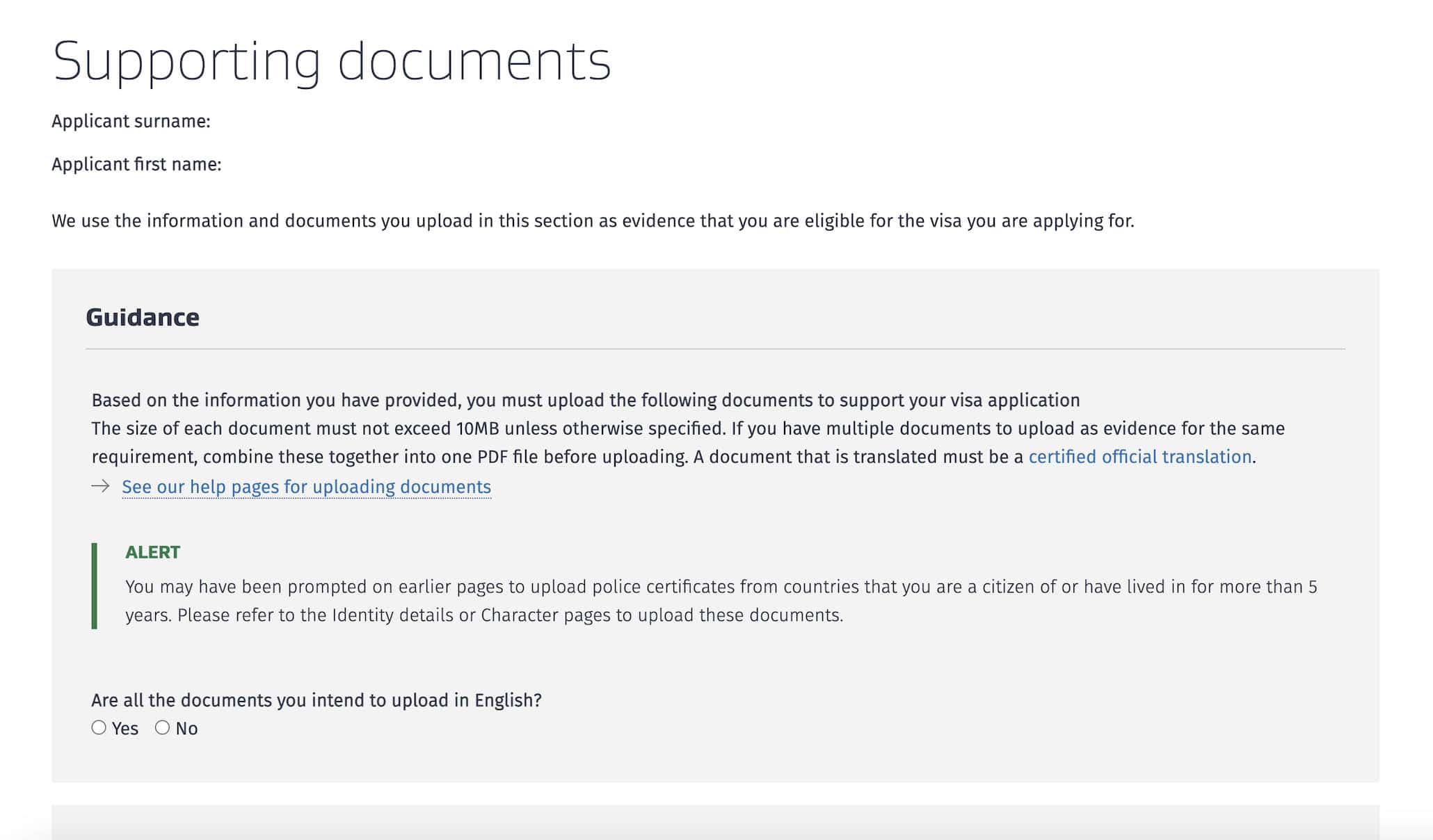Select Yes for documents in English question
The width and height of the screenshot is (1433, 840).
pos(99,727)
